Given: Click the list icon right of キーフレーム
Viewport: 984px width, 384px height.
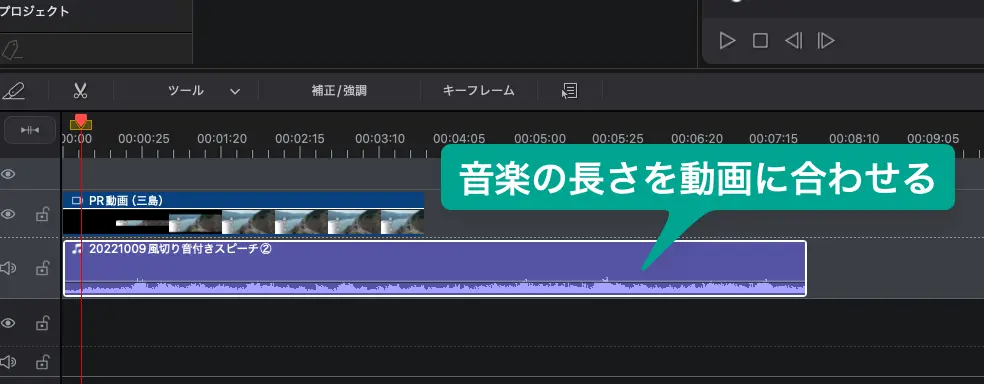Looking at the screenshot, I should (x=570, y=91).
